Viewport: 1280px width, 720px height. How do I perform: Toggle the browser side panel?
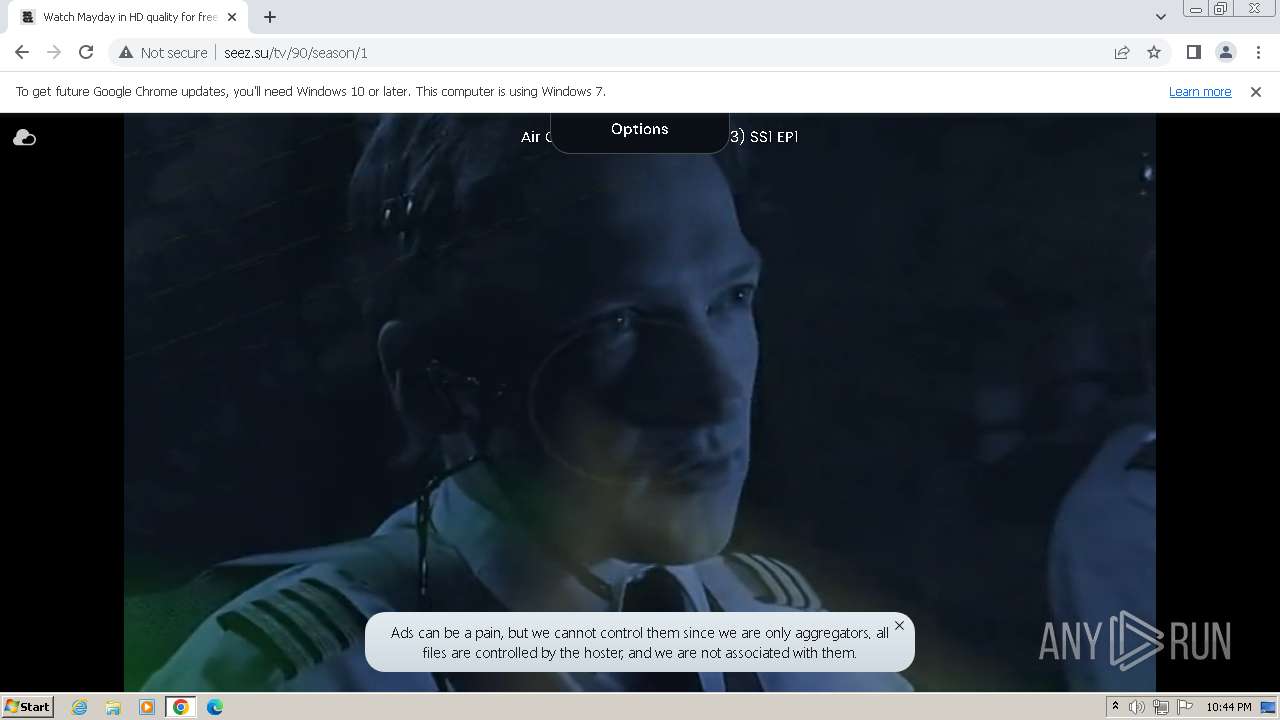pyautogui.click(x=1193, y=53)
